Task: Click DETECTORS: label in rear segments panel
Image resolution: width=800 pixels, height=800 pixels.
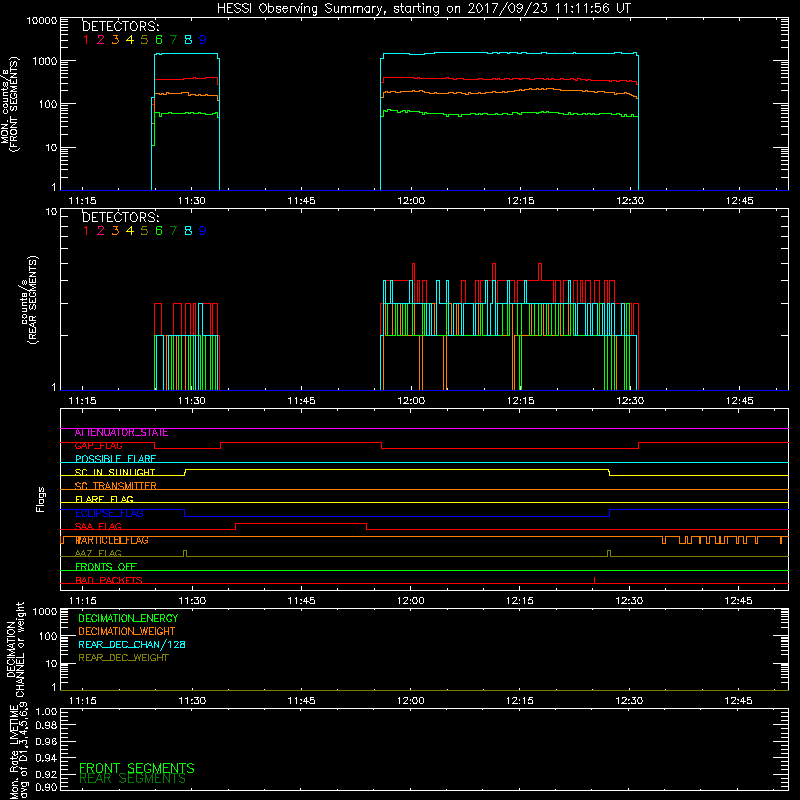Action: click(120, 218)
